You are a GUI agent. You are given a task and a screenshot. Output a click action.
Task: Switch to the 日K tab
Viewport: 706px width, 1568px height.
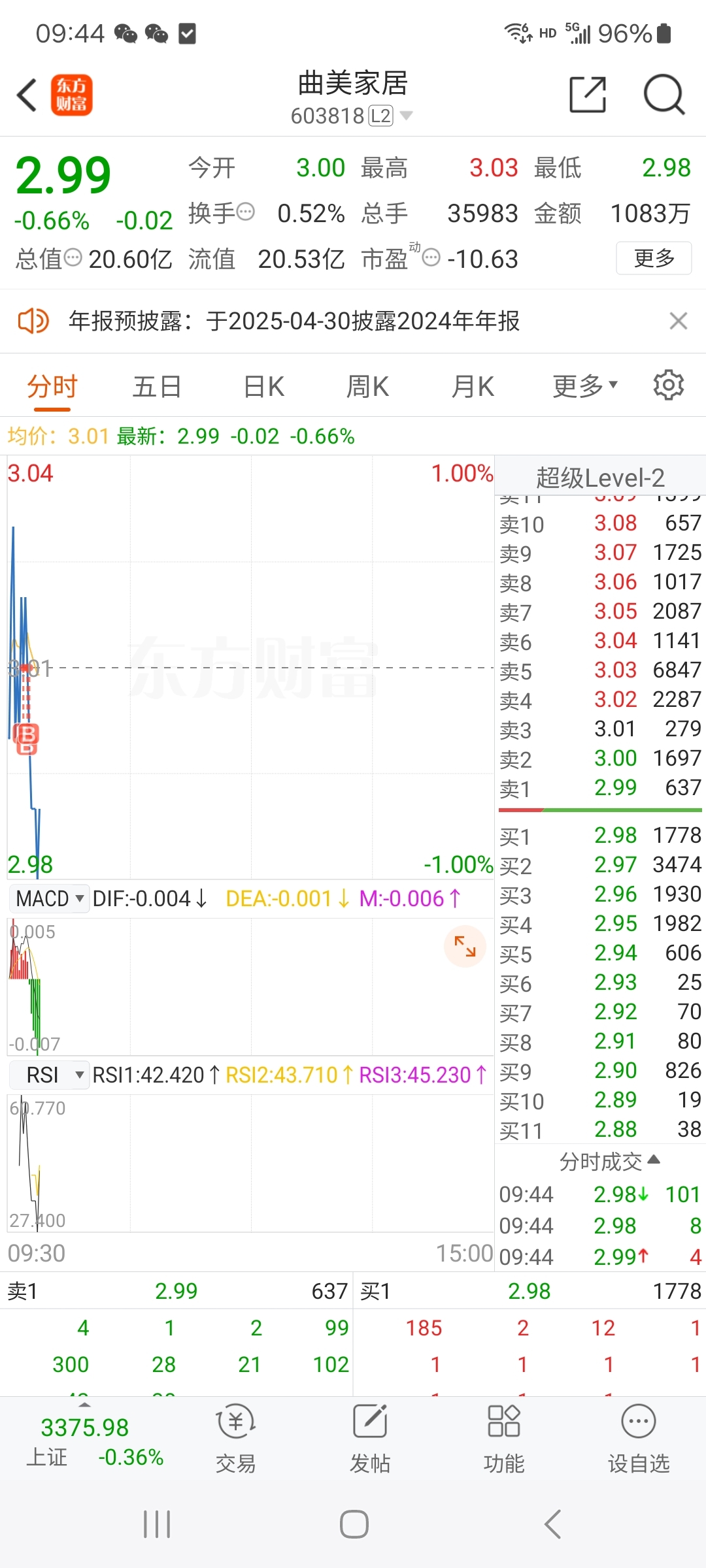point(263,387)
